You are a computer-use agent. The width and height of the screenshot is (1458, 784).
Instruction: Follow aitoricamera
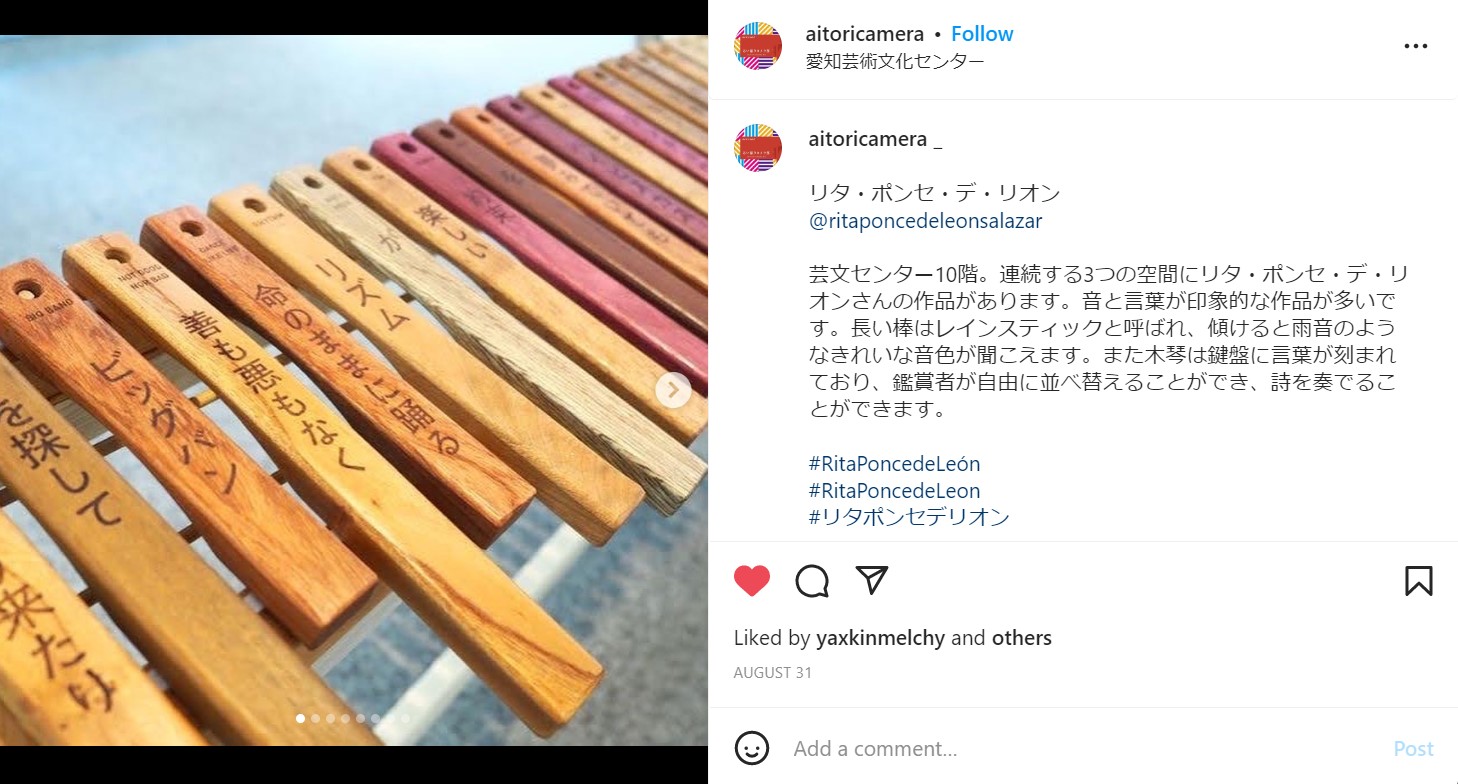point(982,34)
